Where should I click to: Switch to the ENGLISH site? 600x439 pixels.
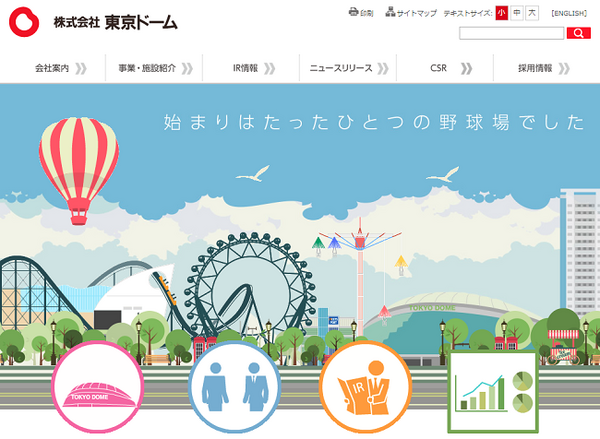[x=569, y=13]
